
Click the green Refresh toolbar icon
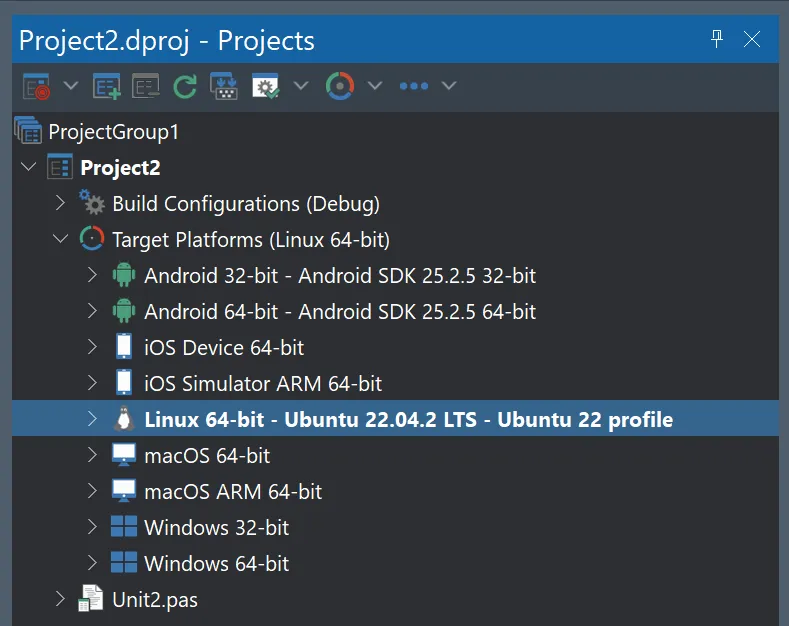tap(185, 86)
